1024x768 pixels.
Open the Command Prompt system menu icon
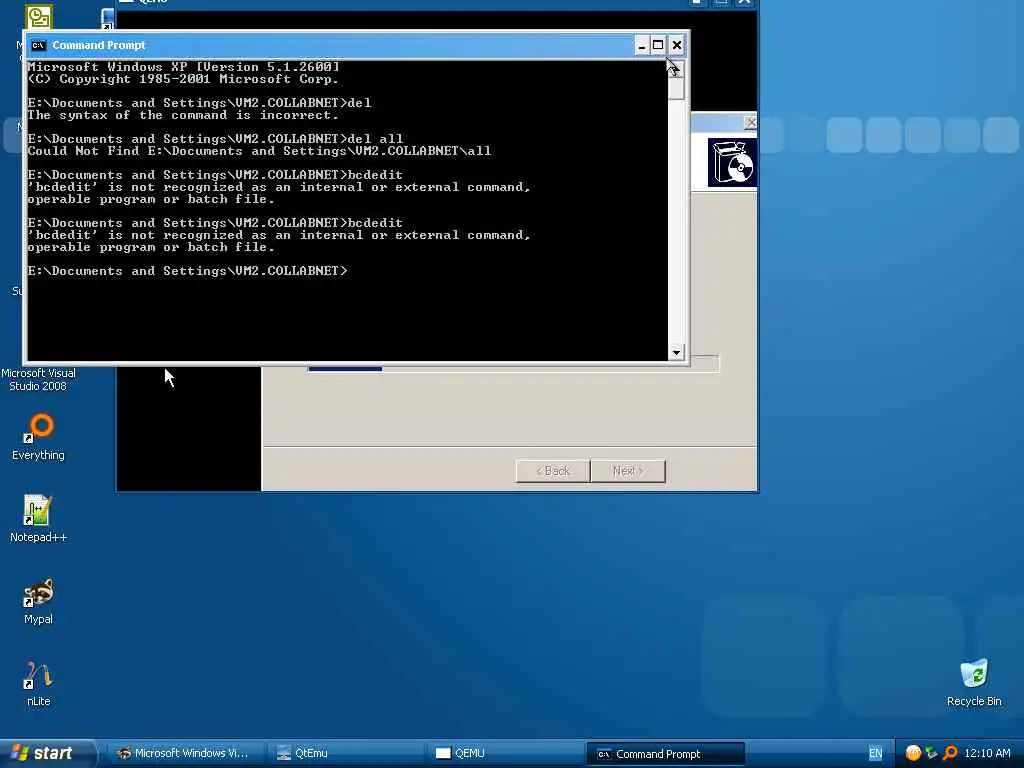[x=39, y=45]
